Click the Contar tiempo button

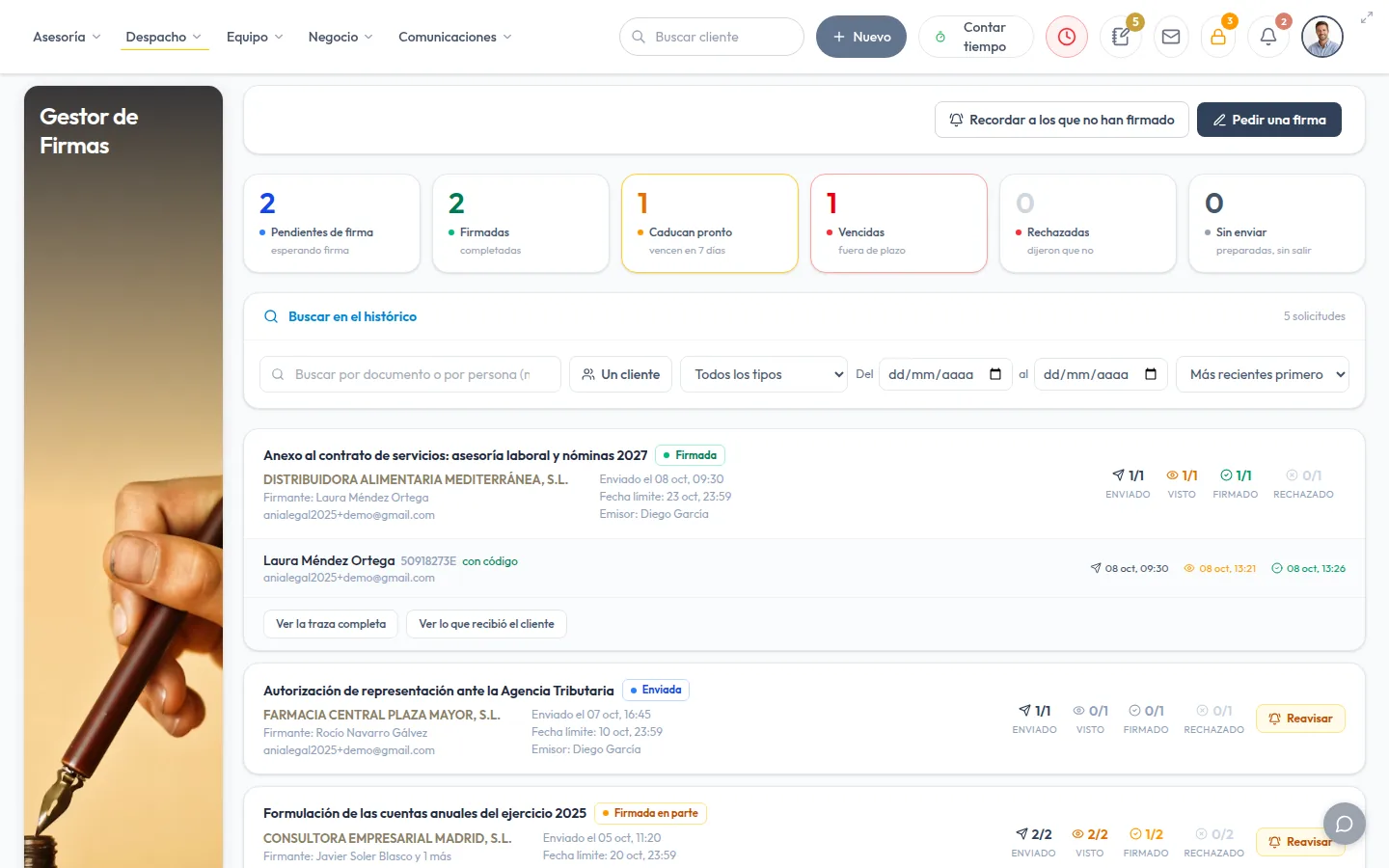(x=976, y=37)
